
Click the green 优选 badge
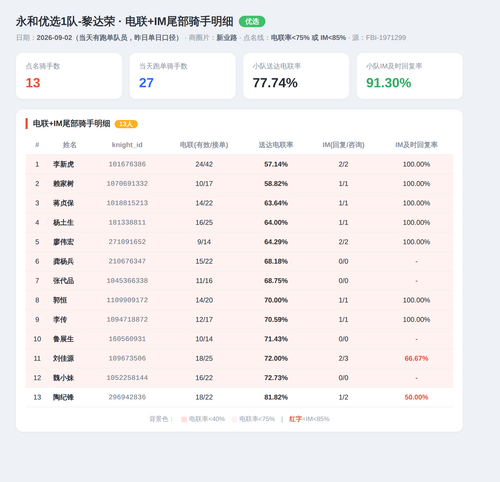point(252,22)
